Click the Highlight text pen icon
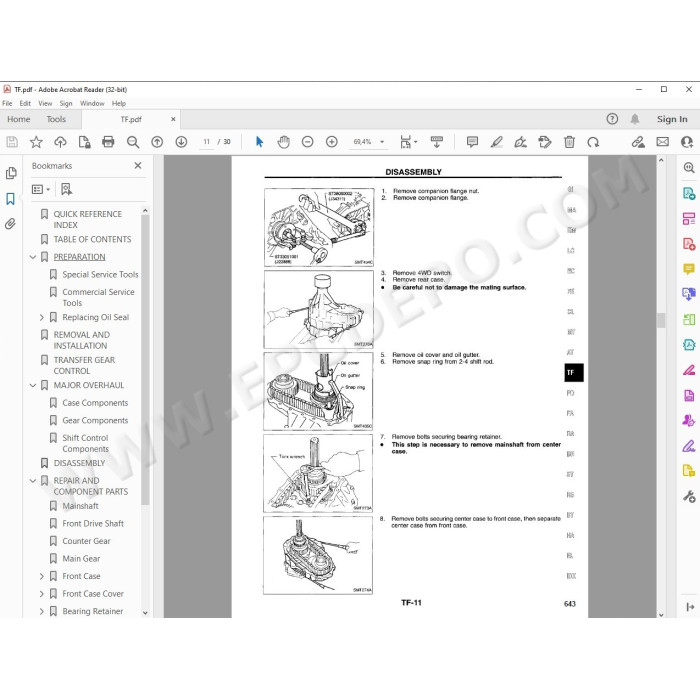 point(496,142)
